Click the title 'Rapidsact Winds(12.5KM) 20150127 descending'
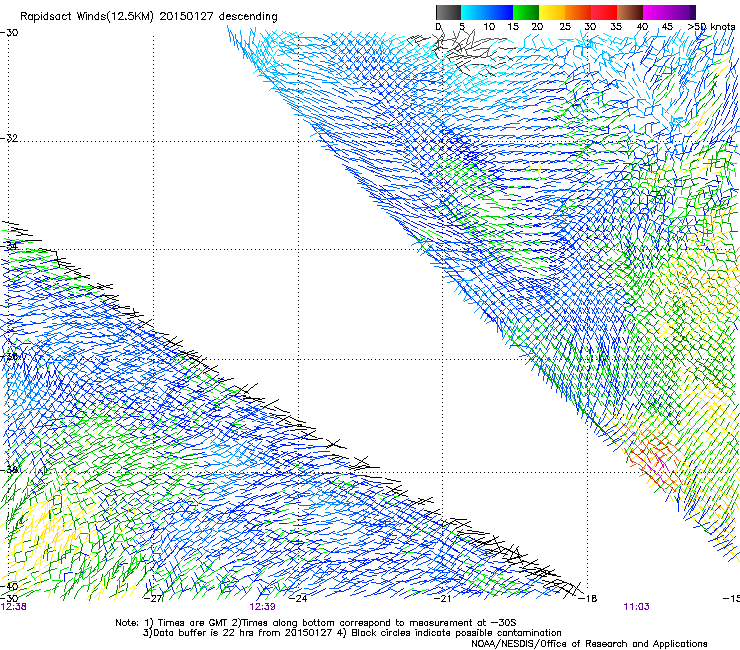 pyautogui.click(x=149, y=17)
